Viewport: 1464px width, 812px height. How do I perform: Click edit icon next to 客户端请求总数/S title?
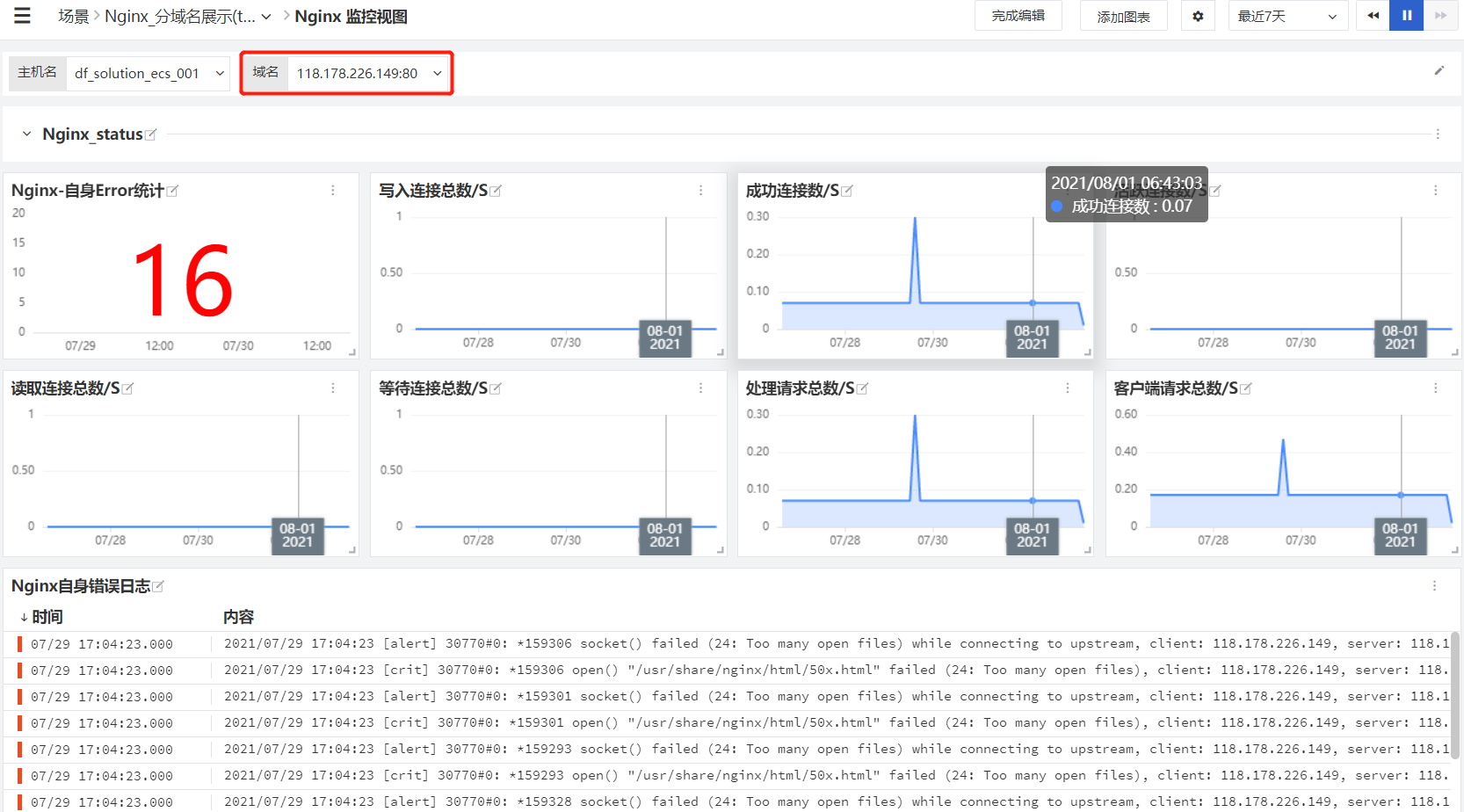coord(1246,388)
